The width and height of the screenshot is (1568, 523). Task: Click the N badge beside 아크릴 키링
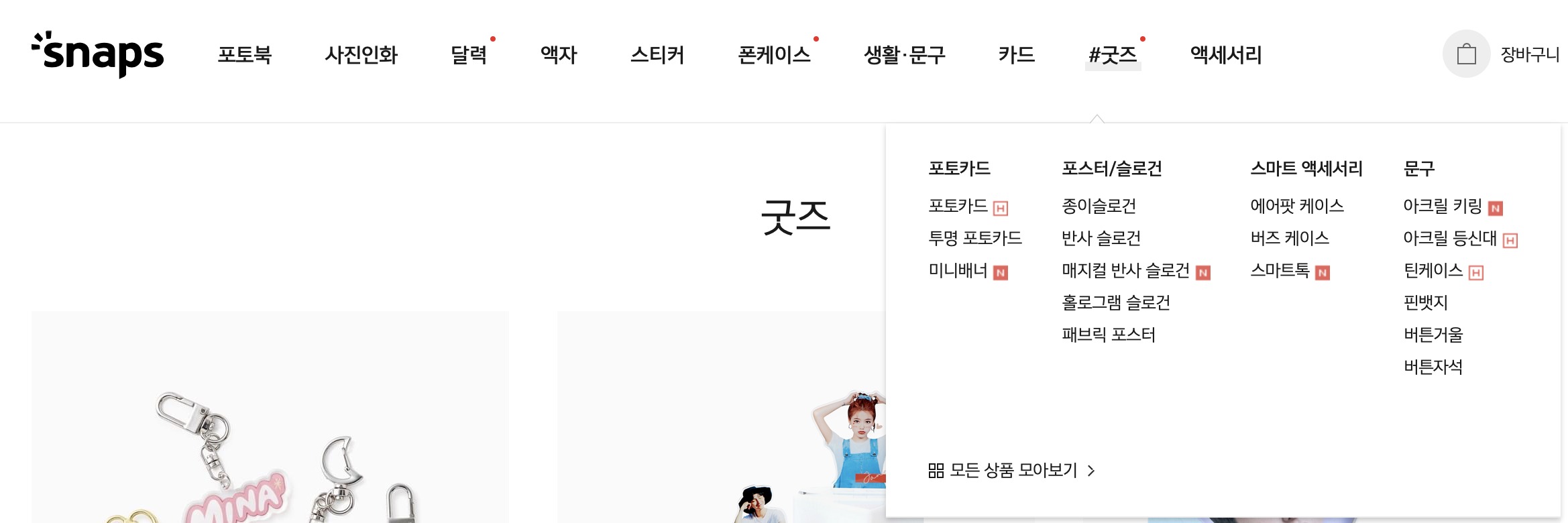pos(1496,209)
